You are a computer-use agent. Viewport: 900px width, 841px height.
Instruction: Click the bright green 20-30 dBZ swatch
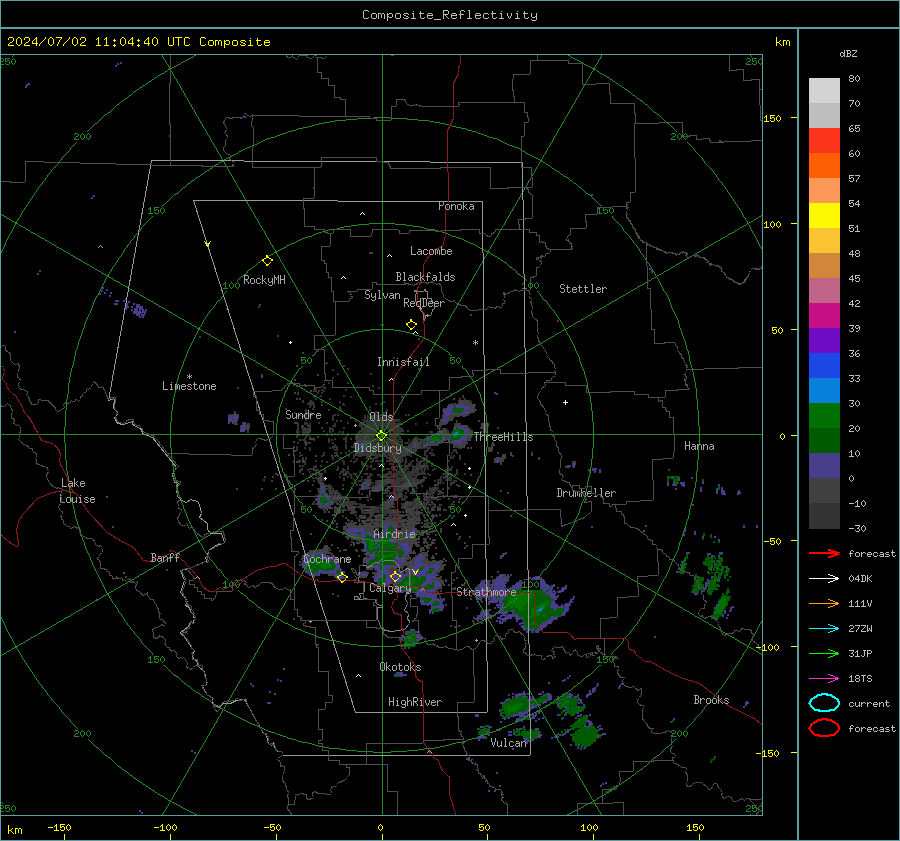click(x=824, y=416)
